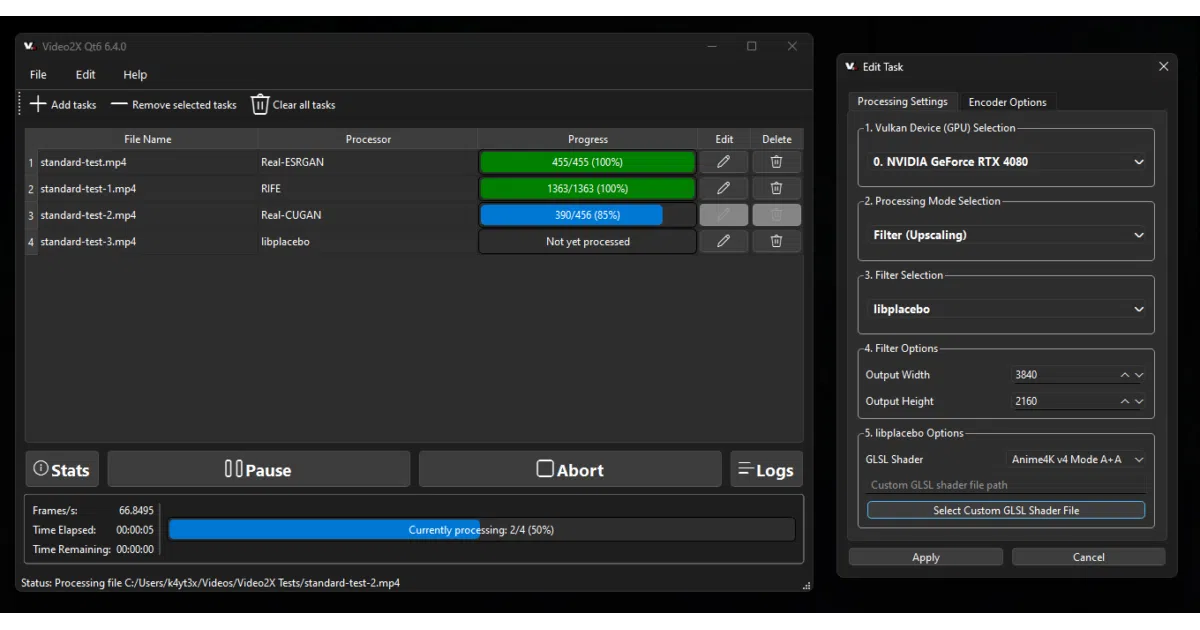1200x630 pixels.
Task: Select the standard-test.mp4 file name cell
Action: [148, 162]
